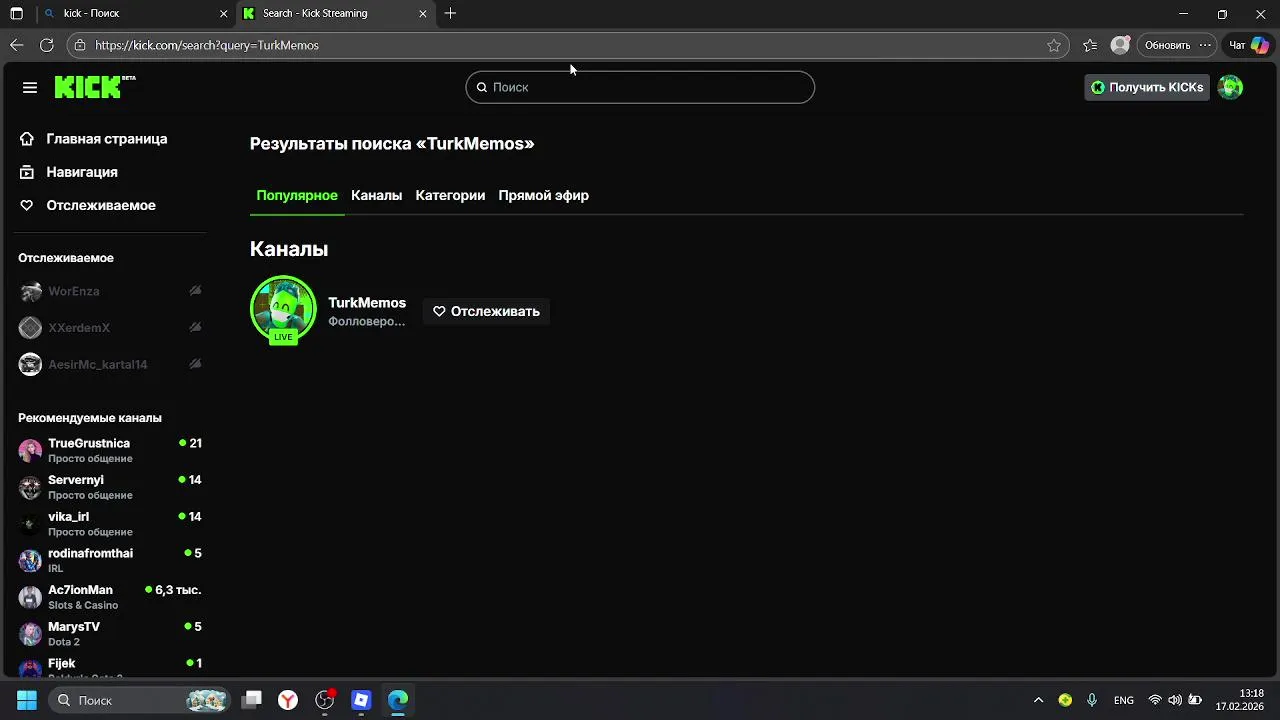Click the XXerdemX avatar icon

(x=31, y=328)
